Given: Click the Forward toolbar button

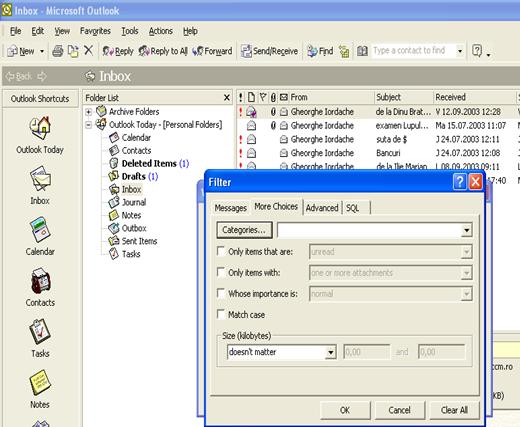Looking at the screenshot, I should (x=212, y=51).
